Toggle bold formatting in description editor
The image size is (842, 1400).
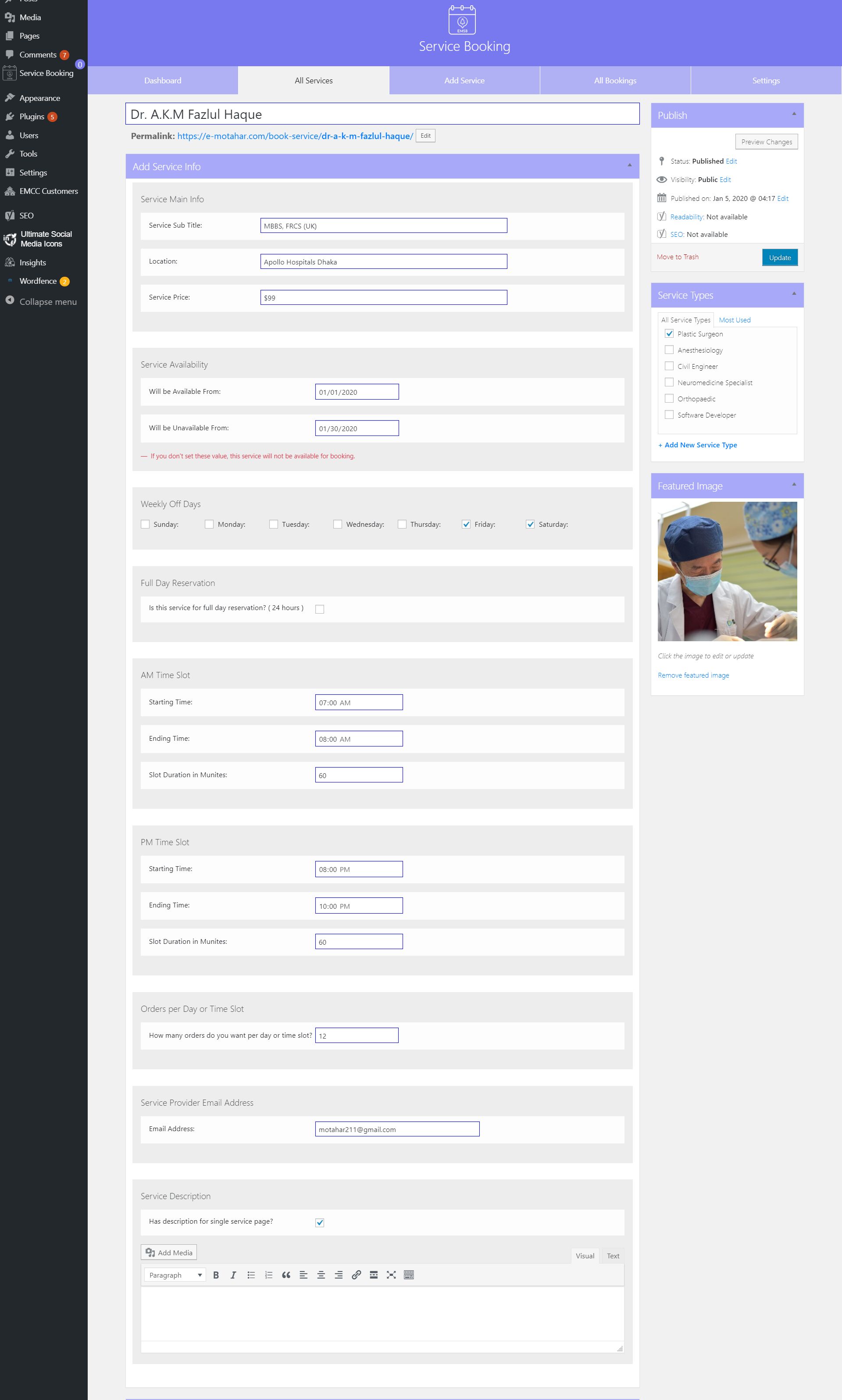[216, 1275]
